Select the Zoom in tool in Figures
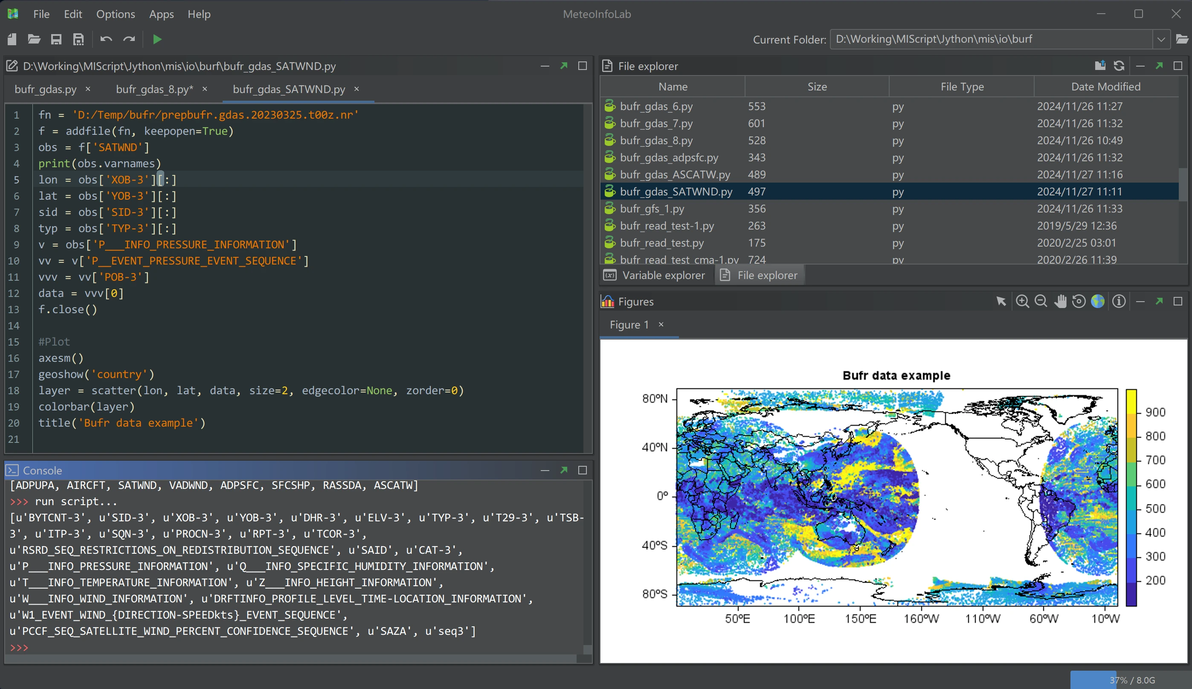Viewport: 1192px width, 689px height. 1022,301
